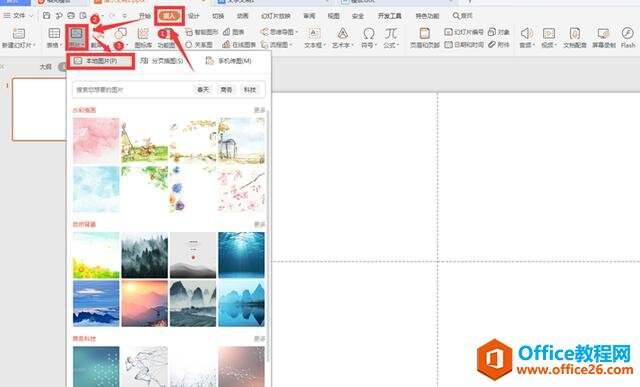Select the underwater blue light-rays thumbnail
Image resolution: width=640 pixels, height=387 pixels.
(x=241, y=255)
